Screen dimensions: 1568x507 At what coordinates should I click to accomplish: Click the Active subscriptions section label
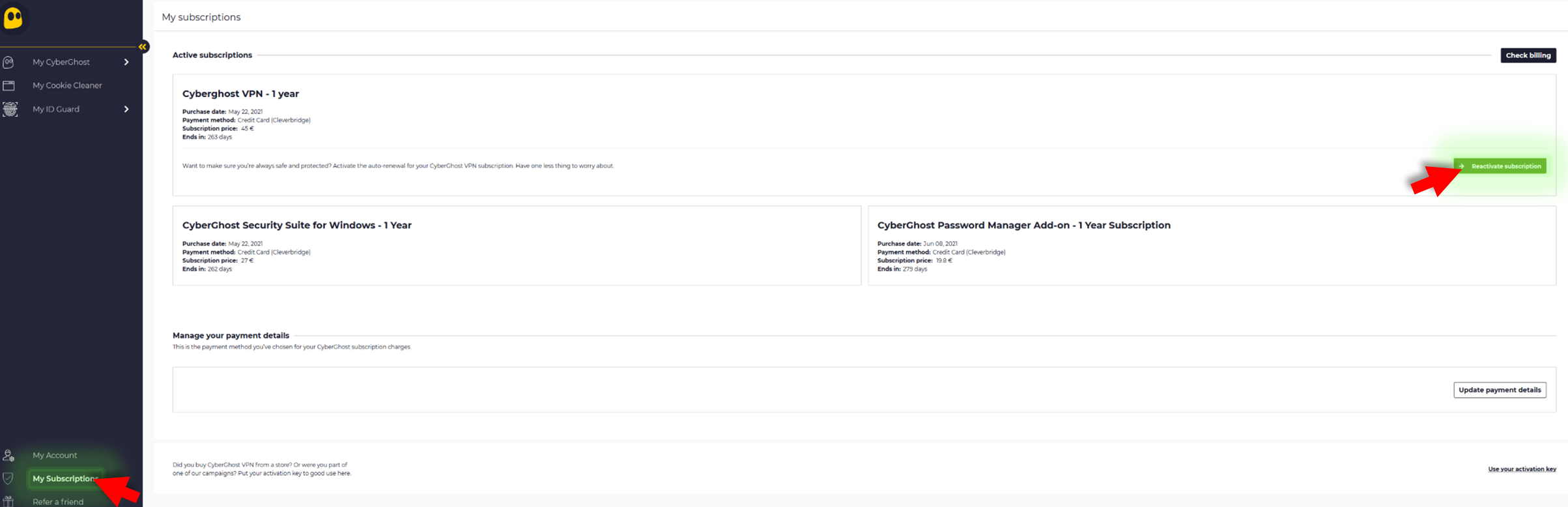tap(212, 55)
